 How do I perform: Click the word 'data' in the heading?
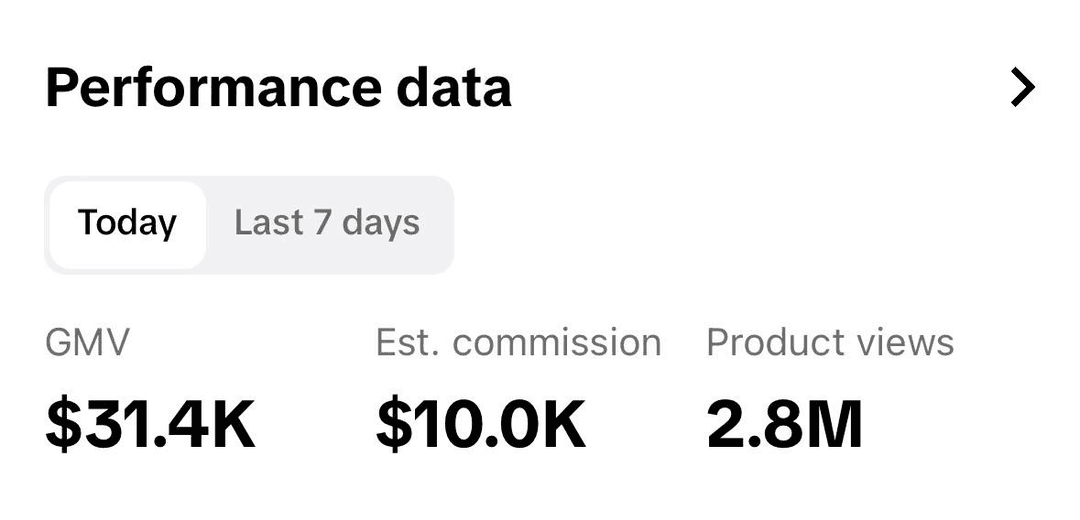454,88
